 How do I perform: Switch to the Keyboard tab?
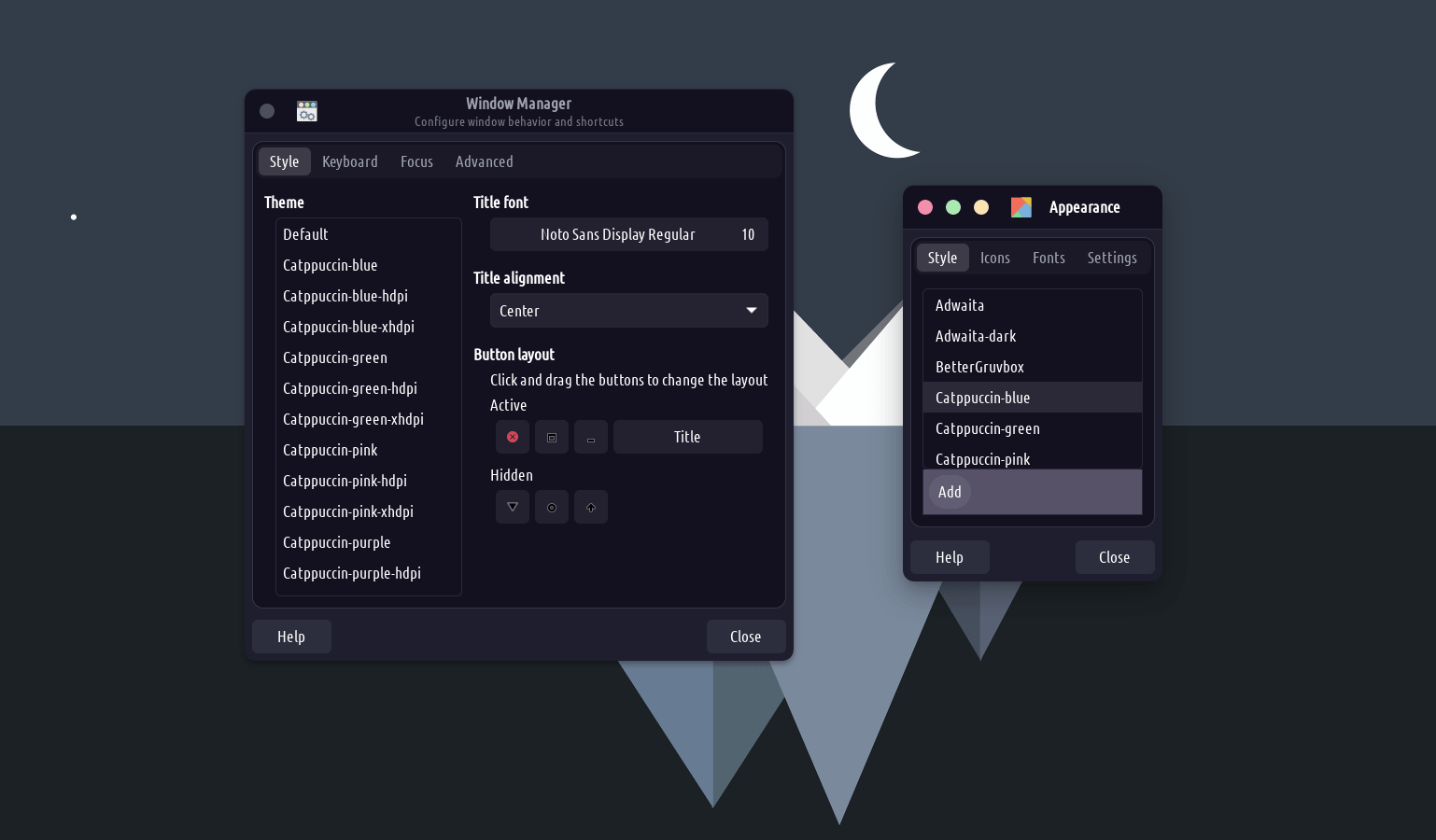[x=350, y=161]
